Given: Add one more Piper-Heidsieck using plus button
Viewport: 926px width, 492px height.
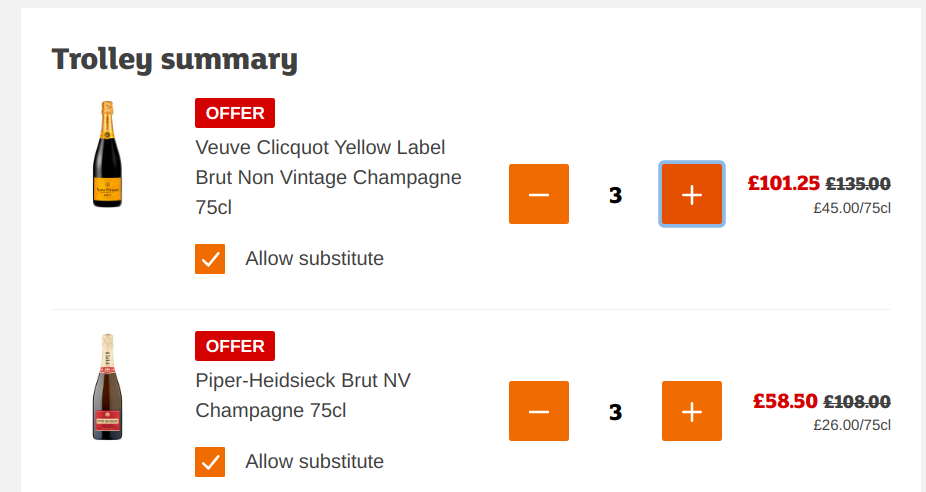Looking at the screenshot, I should click(691, 411).
